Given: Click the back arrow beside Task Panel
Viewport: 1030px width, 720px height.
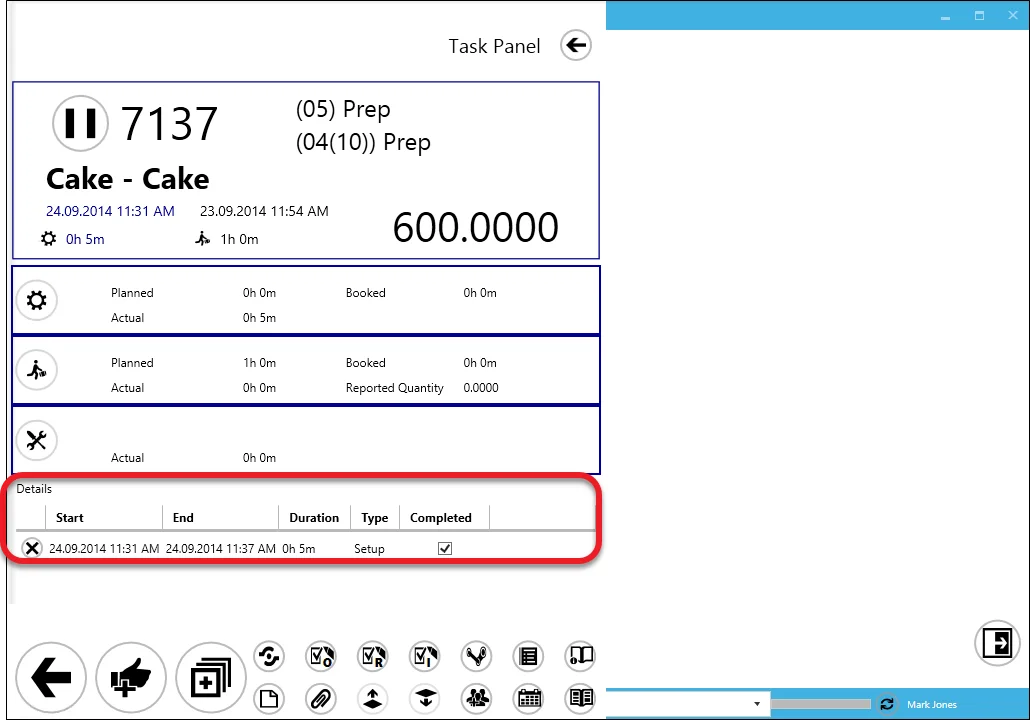Looking at the screenshot, I should (x=575, y=45).
